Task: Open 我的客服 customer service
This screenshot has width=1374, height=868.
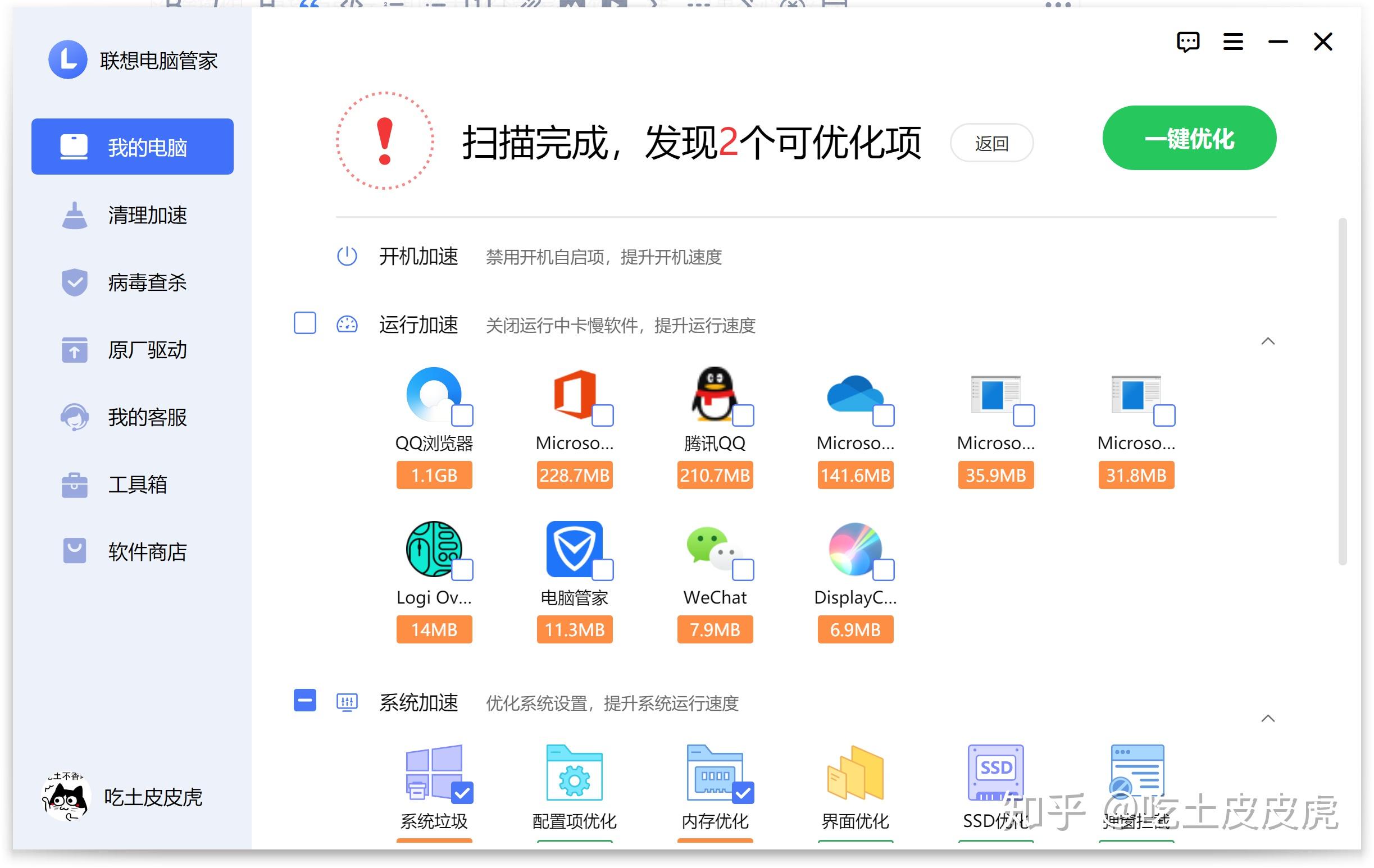Action: click(x=133, y=418)
